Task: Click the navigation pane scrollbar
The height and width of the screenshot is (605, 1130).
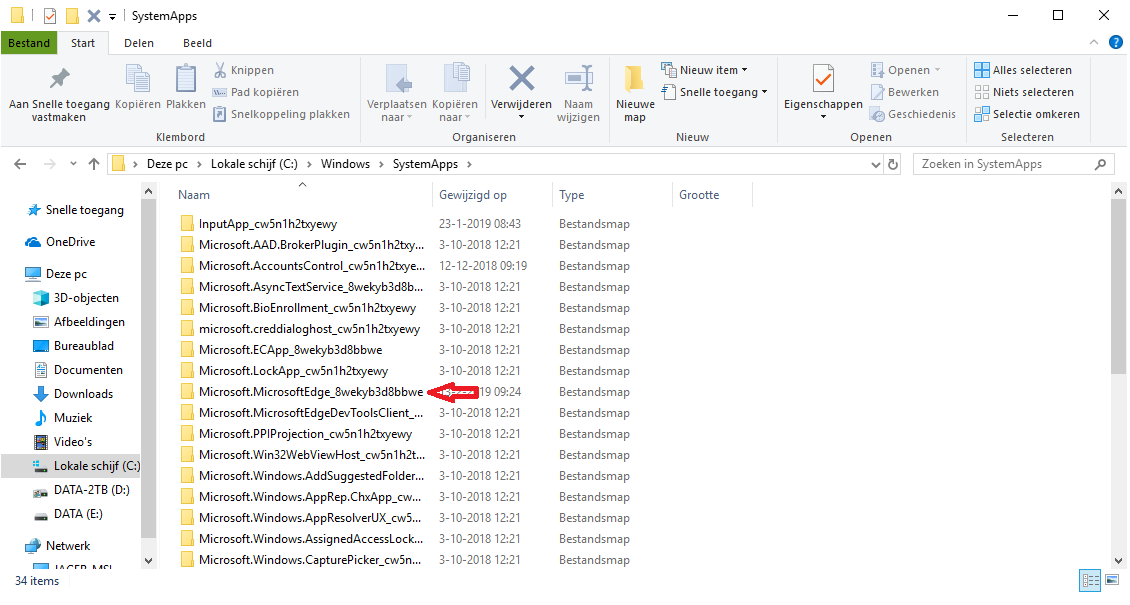Action: [x=148, y=367]
